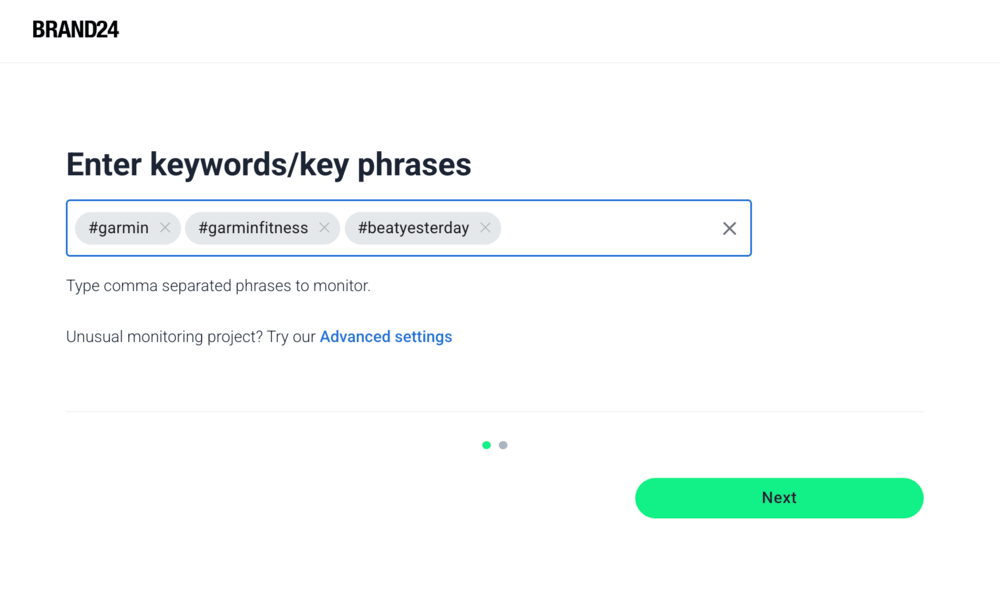Image resolution: width=1000 pixels, height=597 pixels.
Task: Click the empty header bar right of the logo
Action: 560,30
